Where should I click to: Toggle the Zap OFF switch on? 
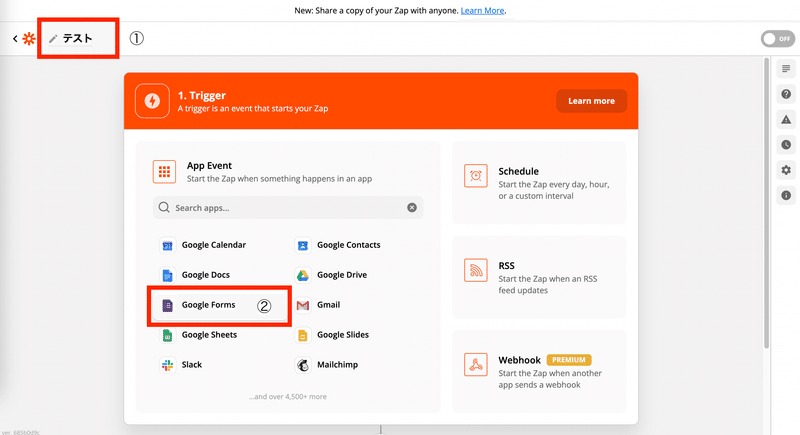(x=778, y=39)
